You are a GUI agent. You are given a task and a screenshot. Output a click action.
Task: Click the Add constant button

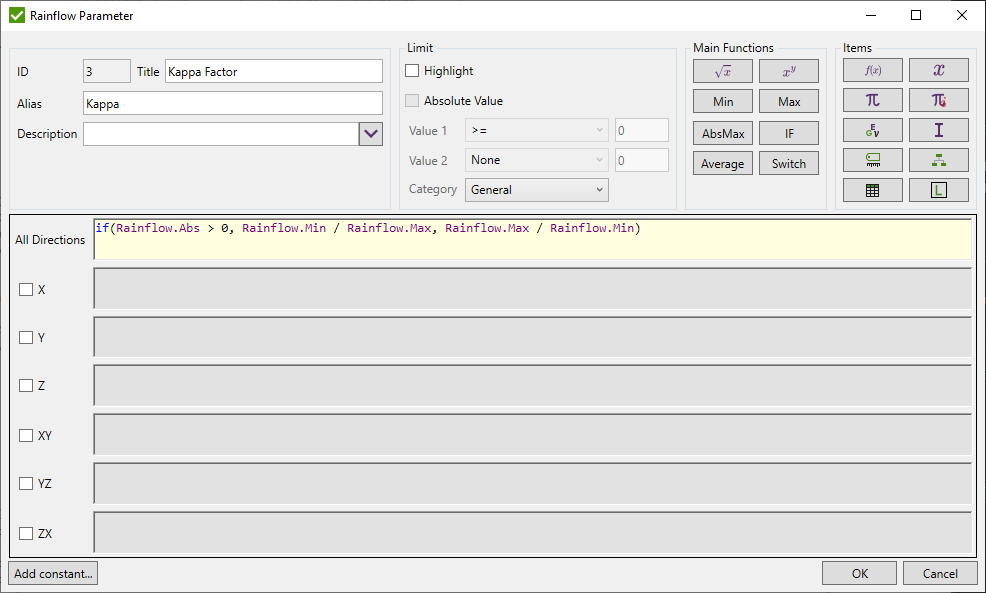(52, 573)
